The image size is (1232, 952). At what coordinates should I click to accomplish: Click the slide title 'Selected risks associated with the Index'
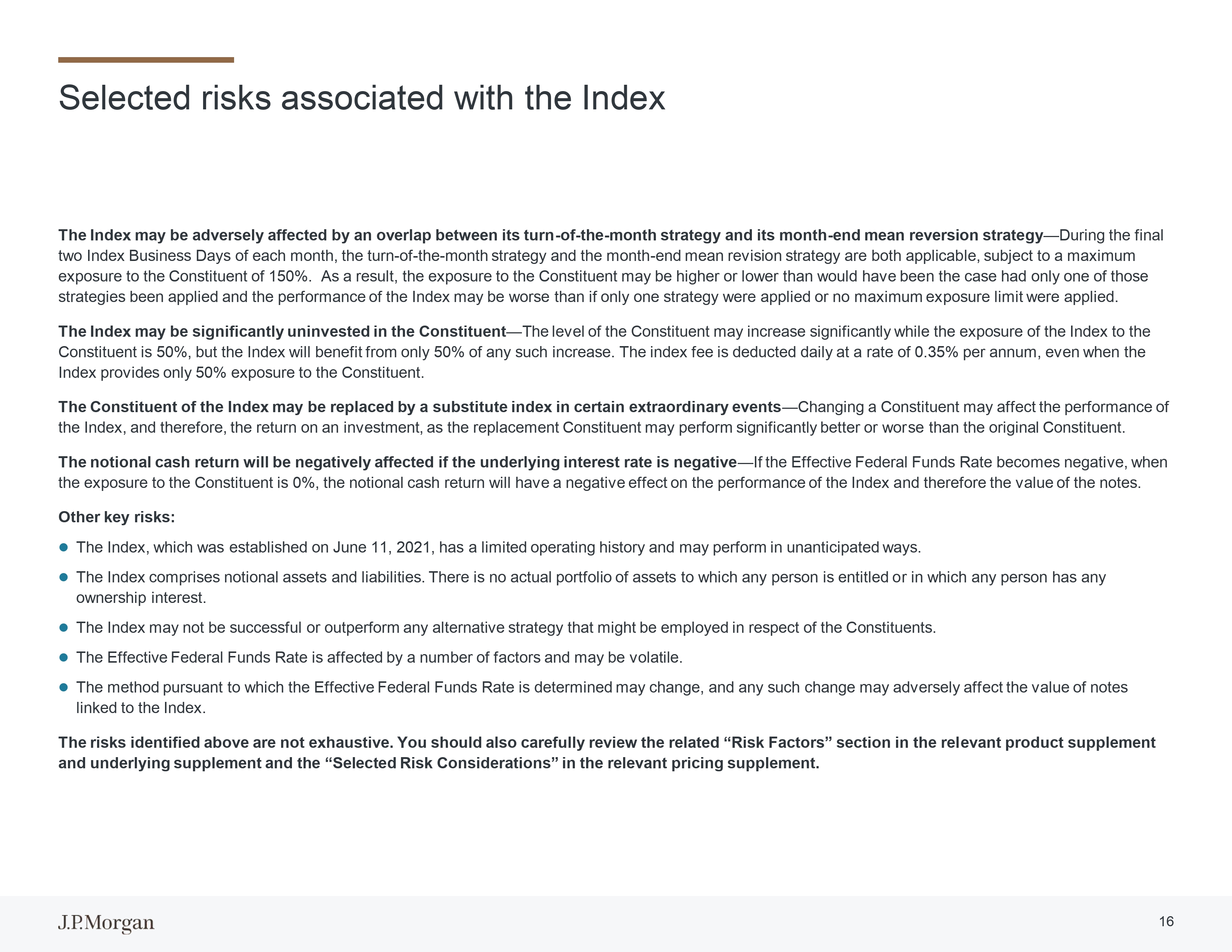coord(362,97)
